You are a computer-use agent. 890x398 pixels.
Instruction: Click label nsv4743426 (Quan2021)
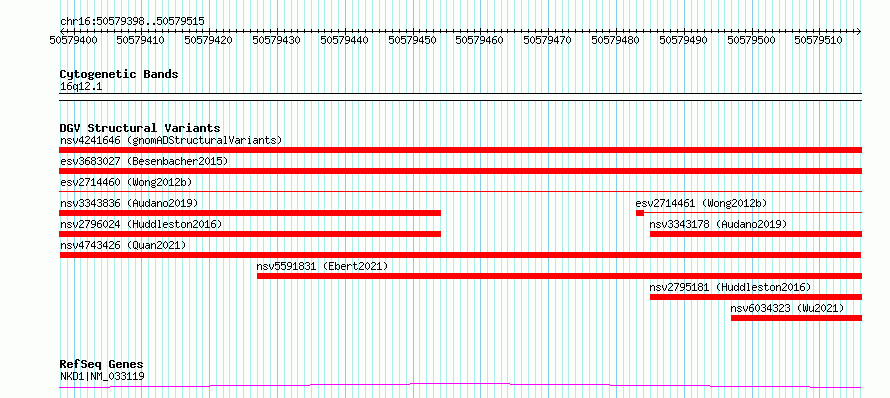tap(123, 245)
